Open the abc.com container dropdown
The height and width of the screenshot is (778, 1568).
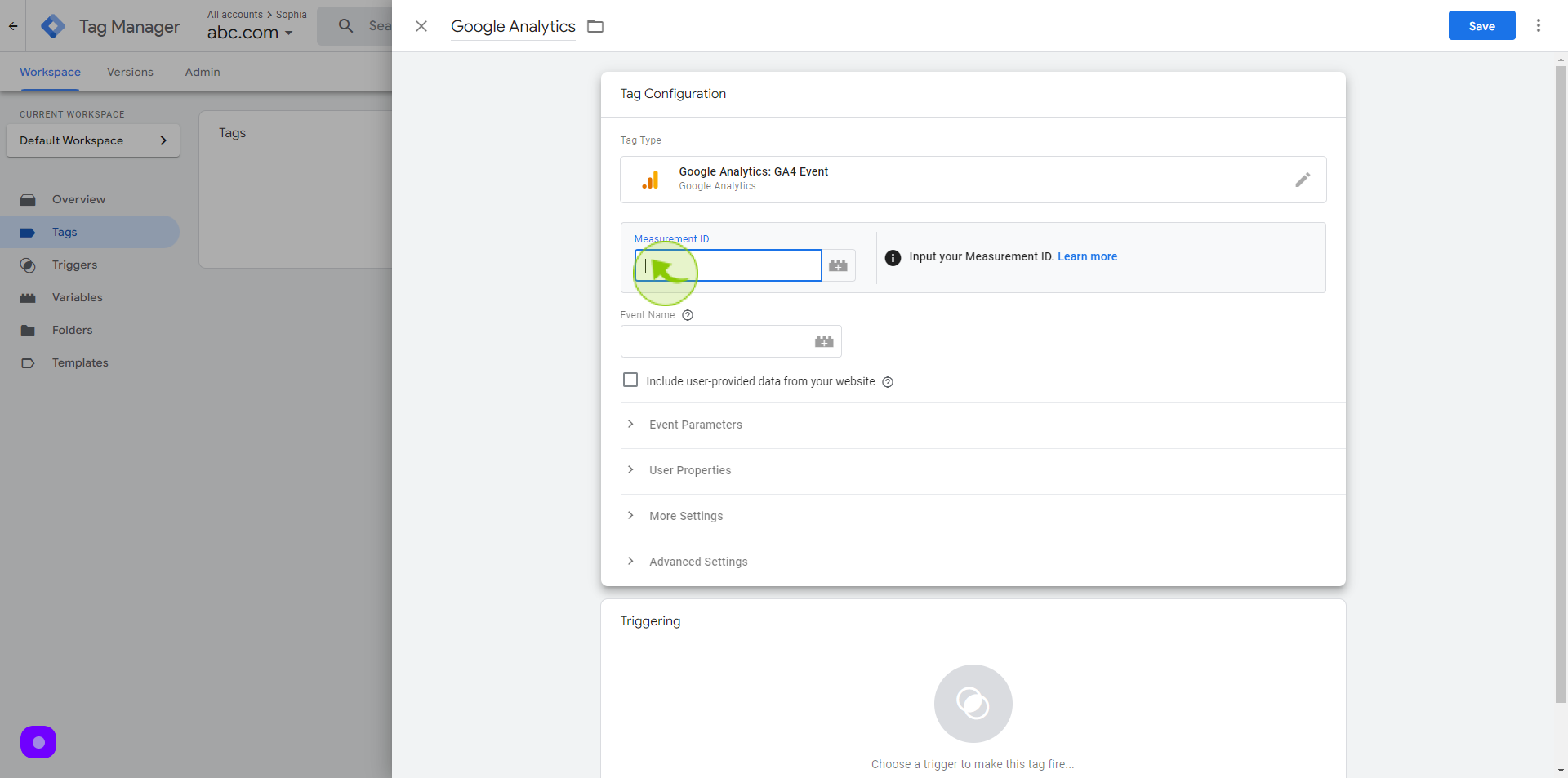(x=249, y=33)
